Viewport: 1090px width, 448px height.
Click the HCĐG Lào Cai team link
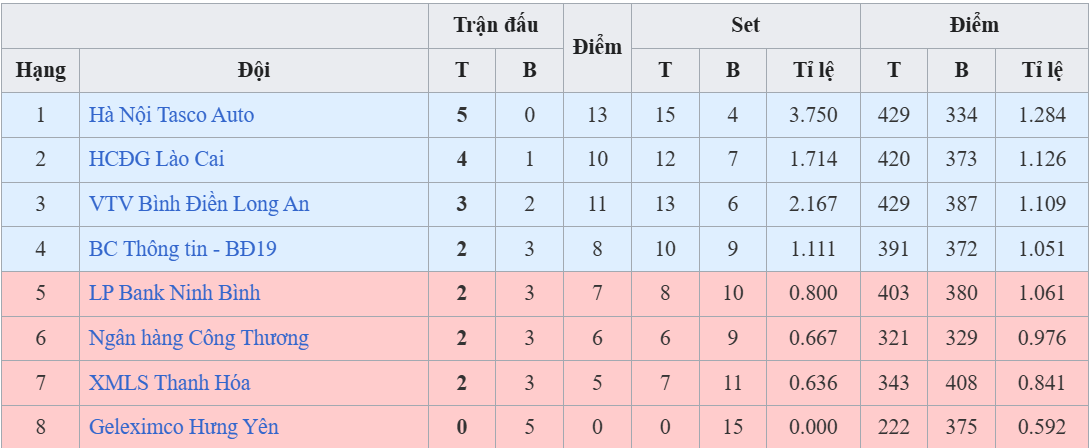pos(150,159)
